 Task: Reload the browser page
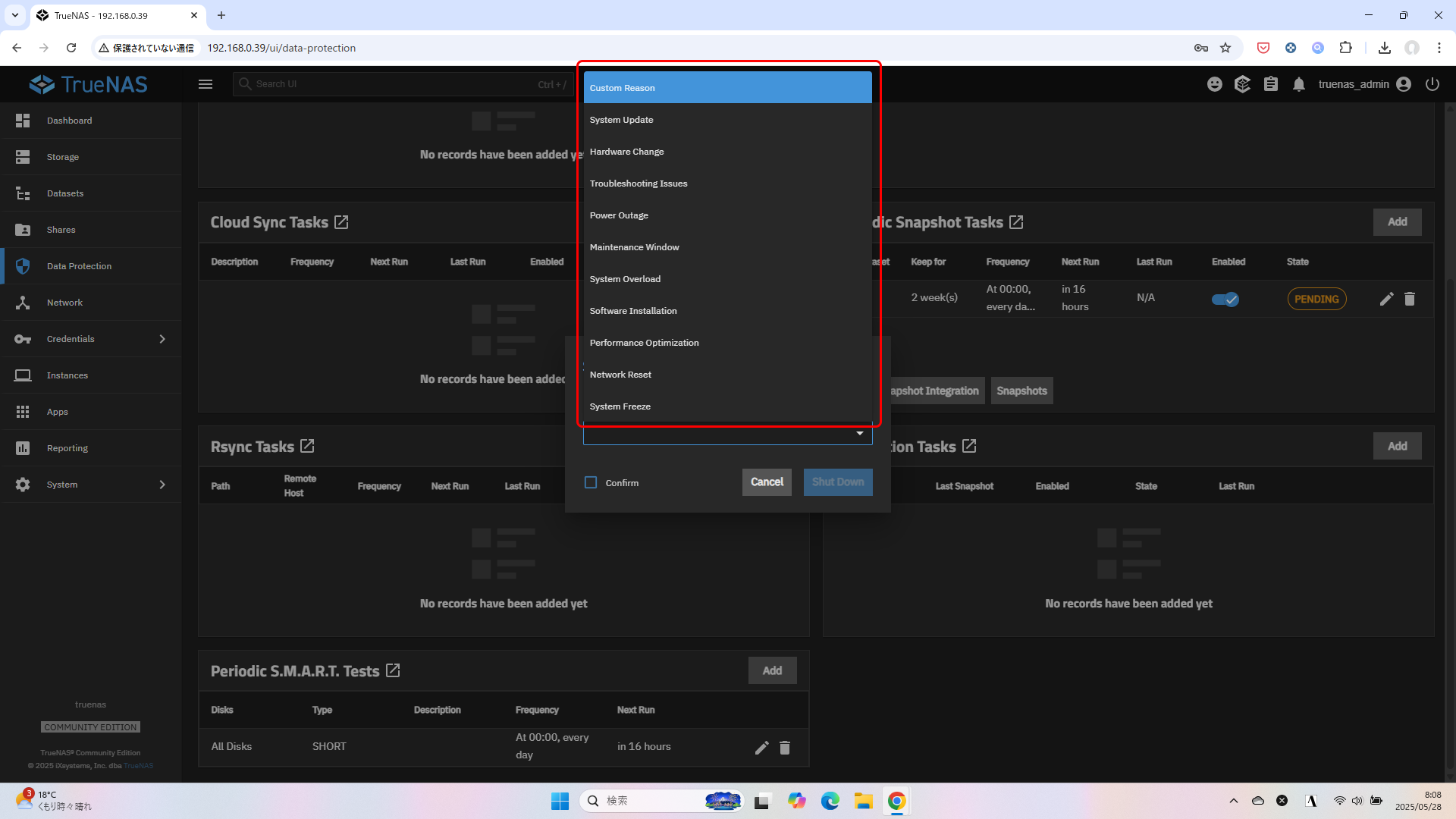coord(71,48)
